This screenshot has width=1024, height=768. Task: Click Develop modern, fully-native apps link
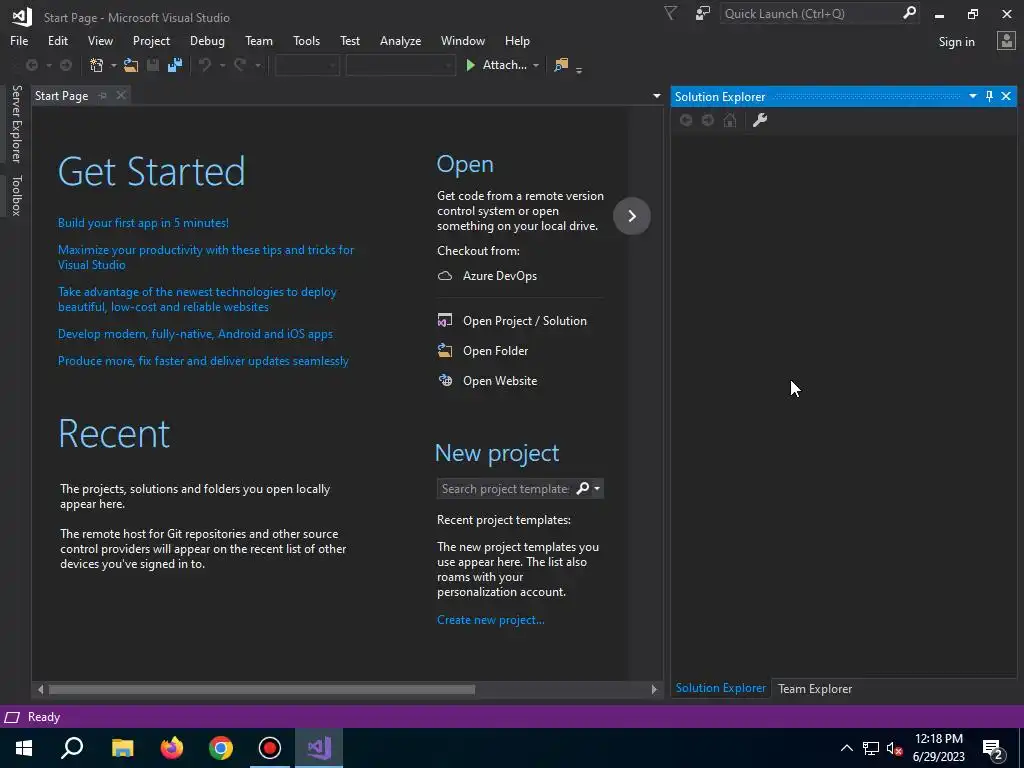click(195, 334)
